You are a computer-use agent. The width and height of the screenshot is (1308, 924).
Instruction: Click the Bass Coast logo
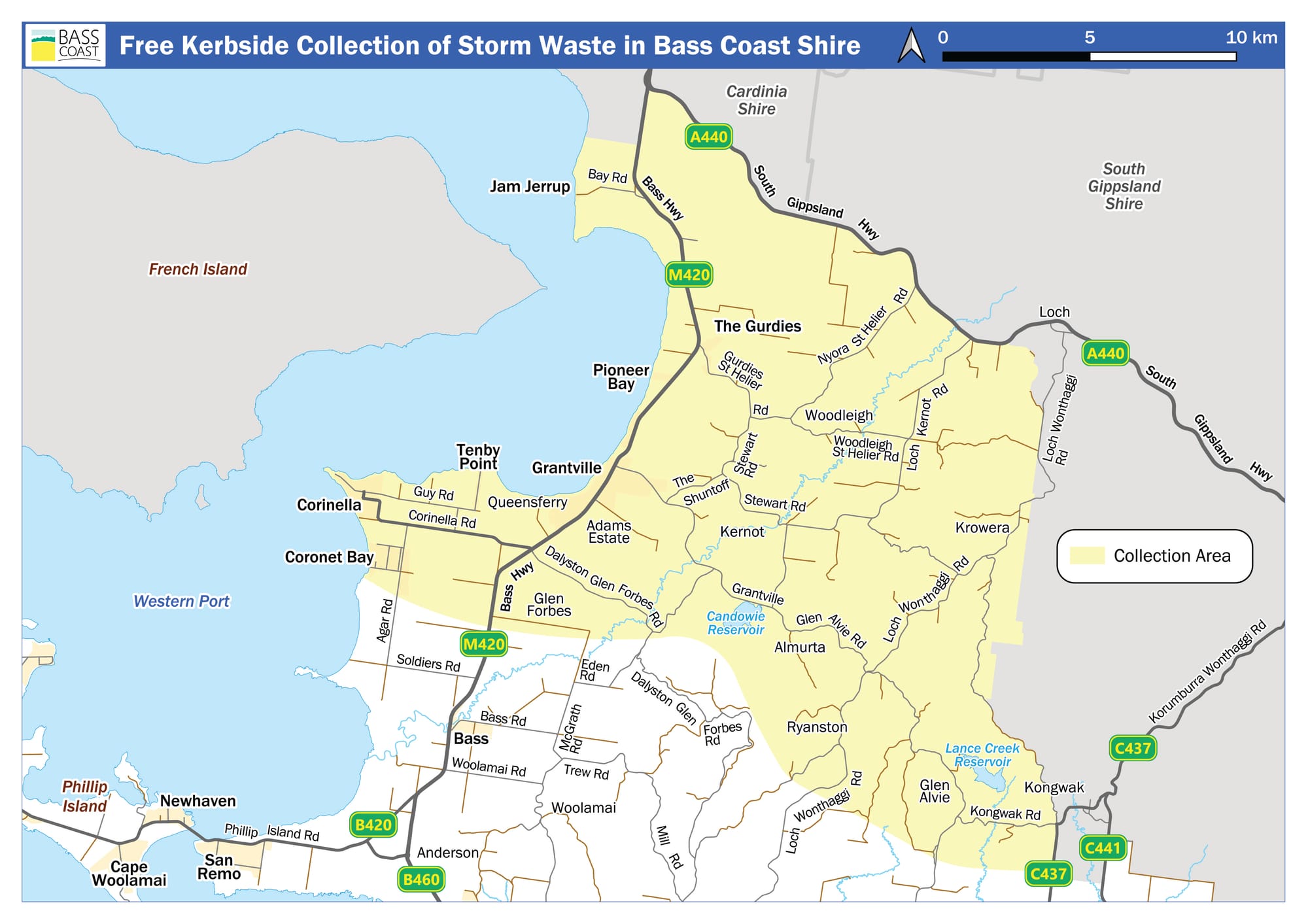(65, 45)
